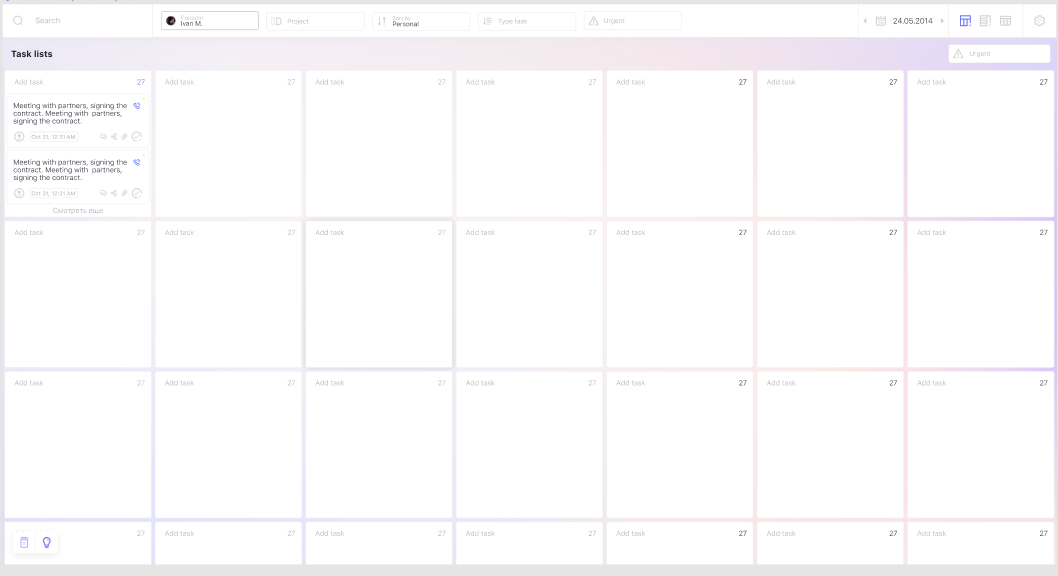Click the Task lists heading
The height and width of the screenshot is (576, 1058).
click(x=32, y=54)
